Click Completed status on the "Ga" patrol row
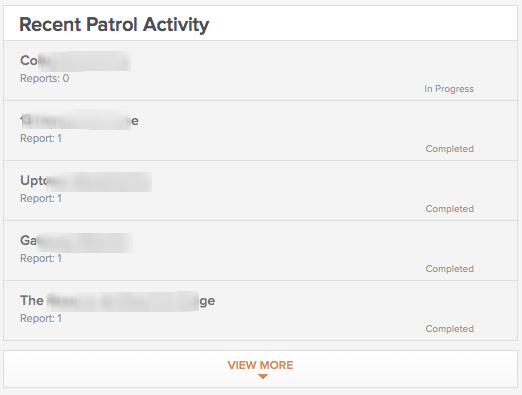The image size is (522, 395). tap(449, 269)
